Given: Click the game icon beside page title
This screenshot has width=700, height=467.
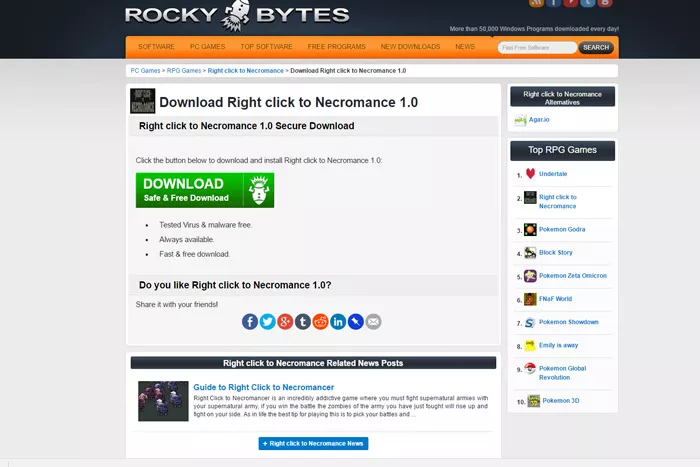Looking at the screenshot, I should point(142,101).
